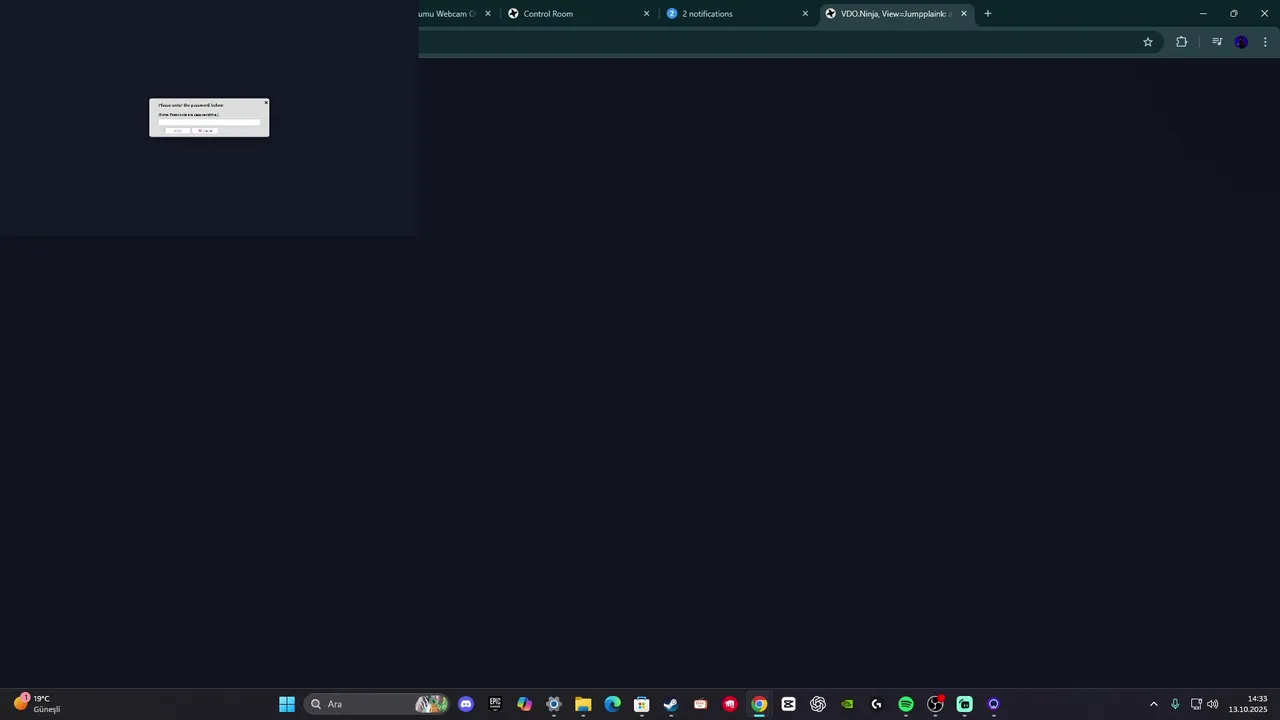Close the Webcam tab
Viewport: 1280px width, 720px height.
pyautogui.click(x=488, y=14)
